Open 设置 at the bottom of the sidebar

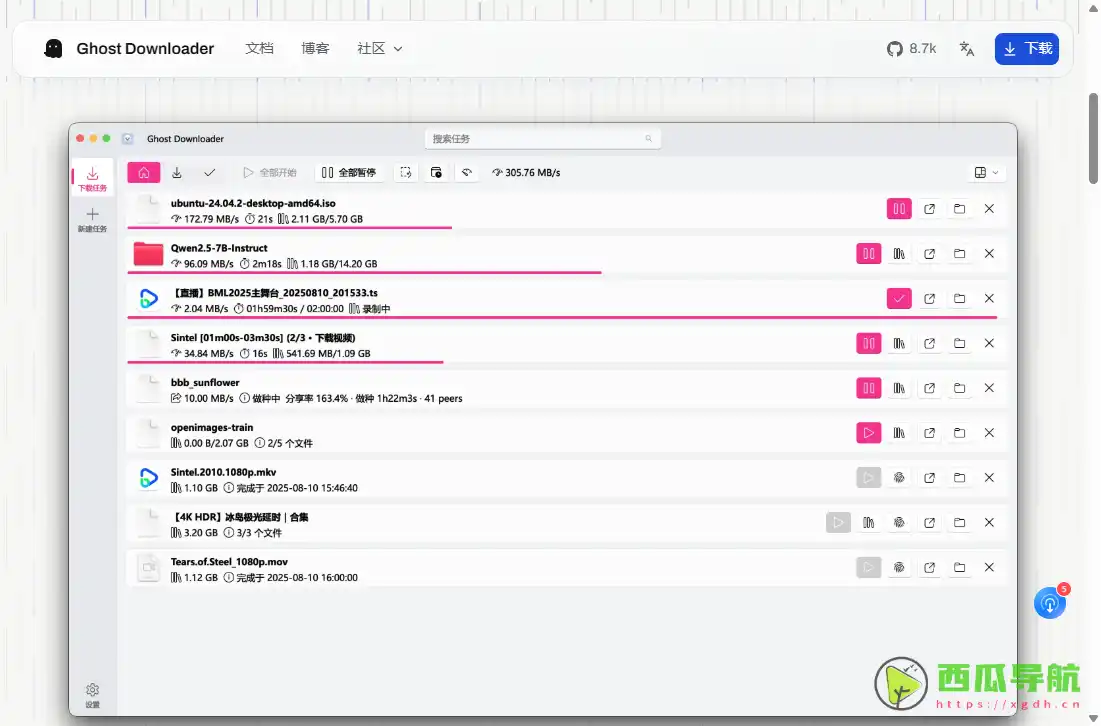coord(92,695)
